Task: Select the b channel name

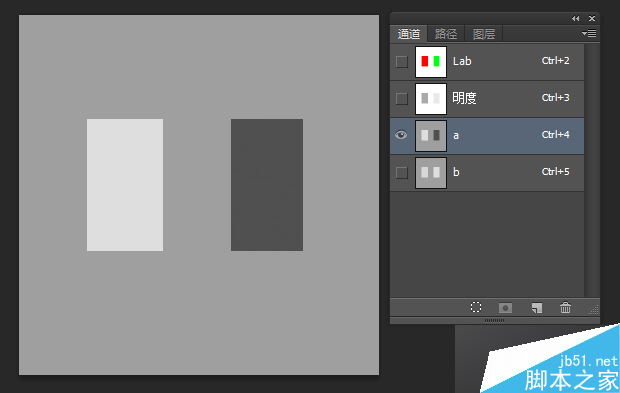Action: 456,172
